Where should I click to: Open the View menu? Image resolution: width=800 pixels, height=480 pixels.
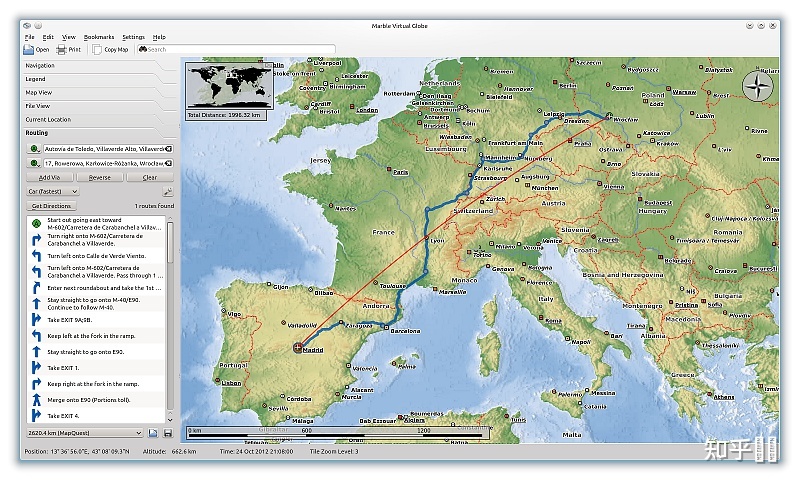coord(69,37)
